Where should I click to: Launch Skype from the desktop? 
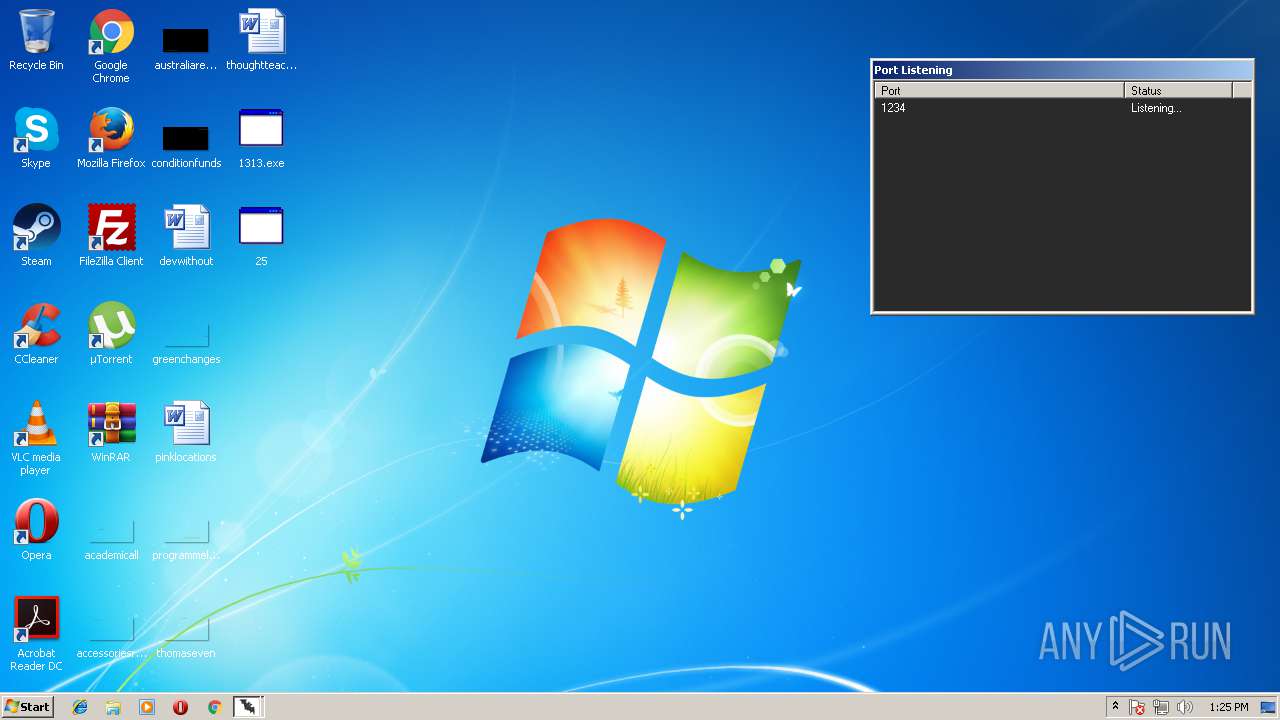click(x=36, y=138)
